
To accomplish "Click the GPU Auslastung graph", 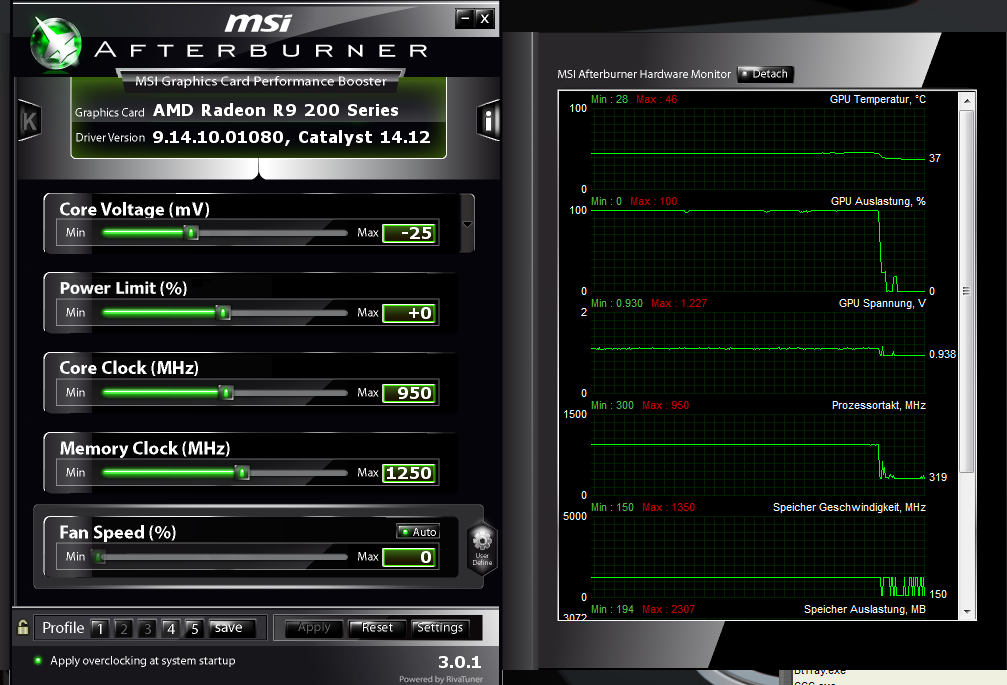I will tap(758, 250).
